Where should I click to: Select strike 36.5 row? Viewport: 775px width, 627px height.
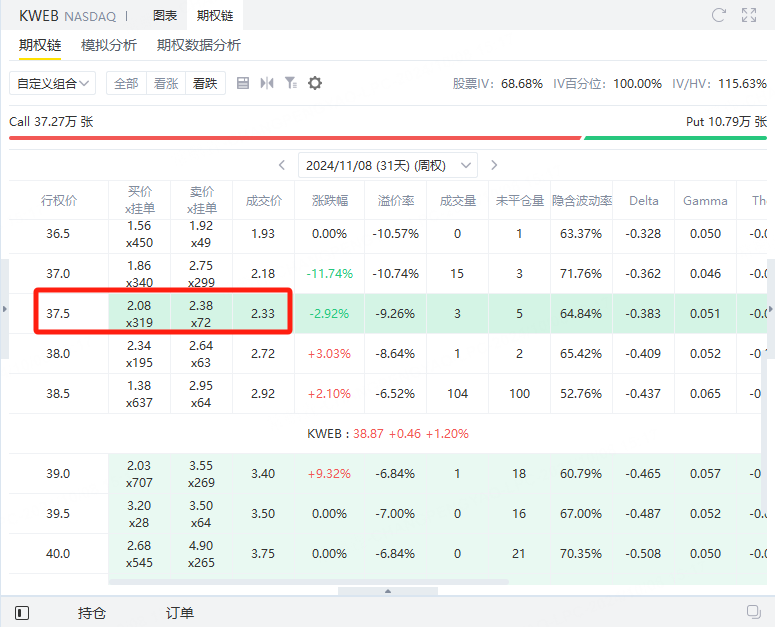[388, 234]
